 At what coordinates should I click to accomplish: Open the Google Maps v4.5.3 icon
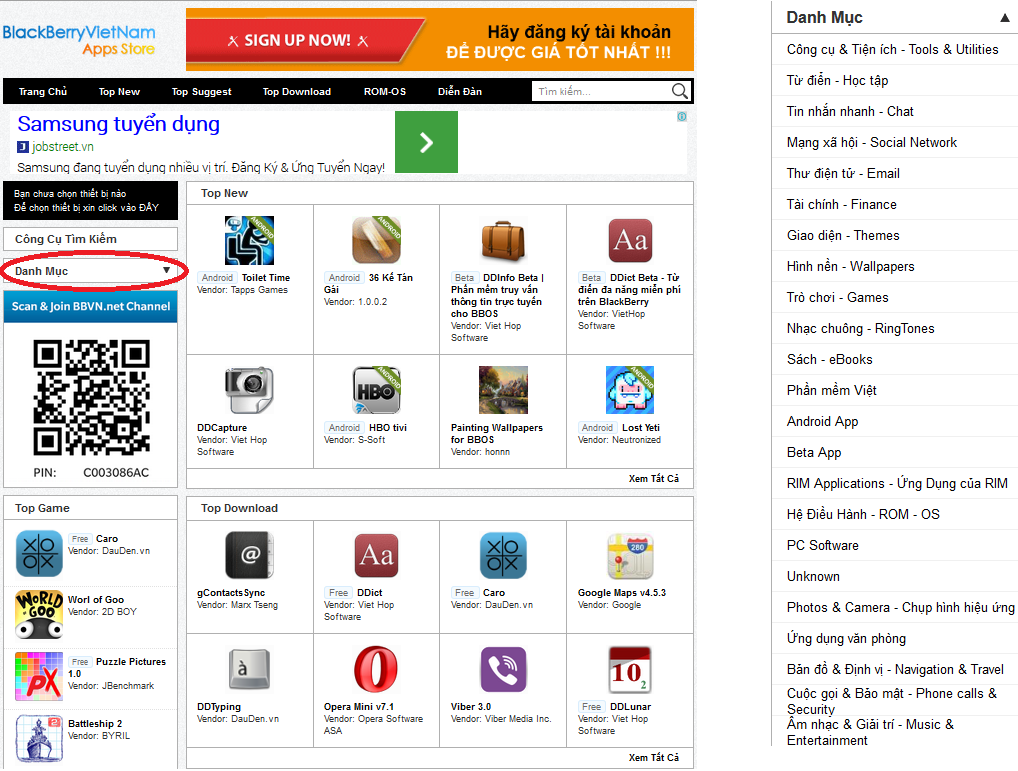[x=630, y=556]
